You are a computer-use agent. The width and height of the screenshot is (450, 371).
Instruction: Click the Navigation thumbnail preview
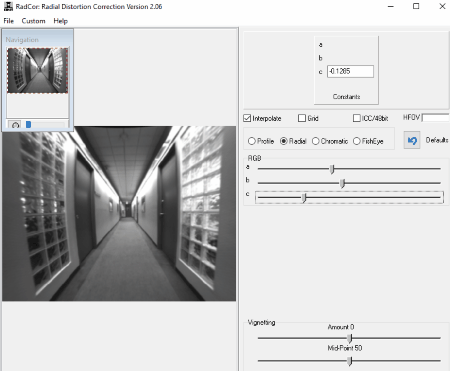38,70
